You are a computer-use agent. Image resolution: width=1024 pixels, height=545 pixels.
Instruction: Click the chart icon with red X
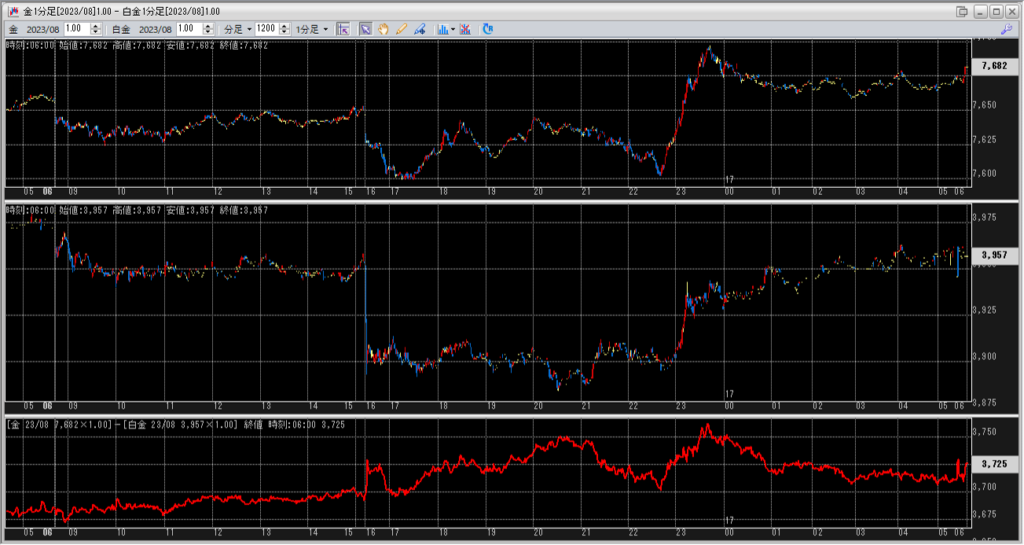click(465, 29)
